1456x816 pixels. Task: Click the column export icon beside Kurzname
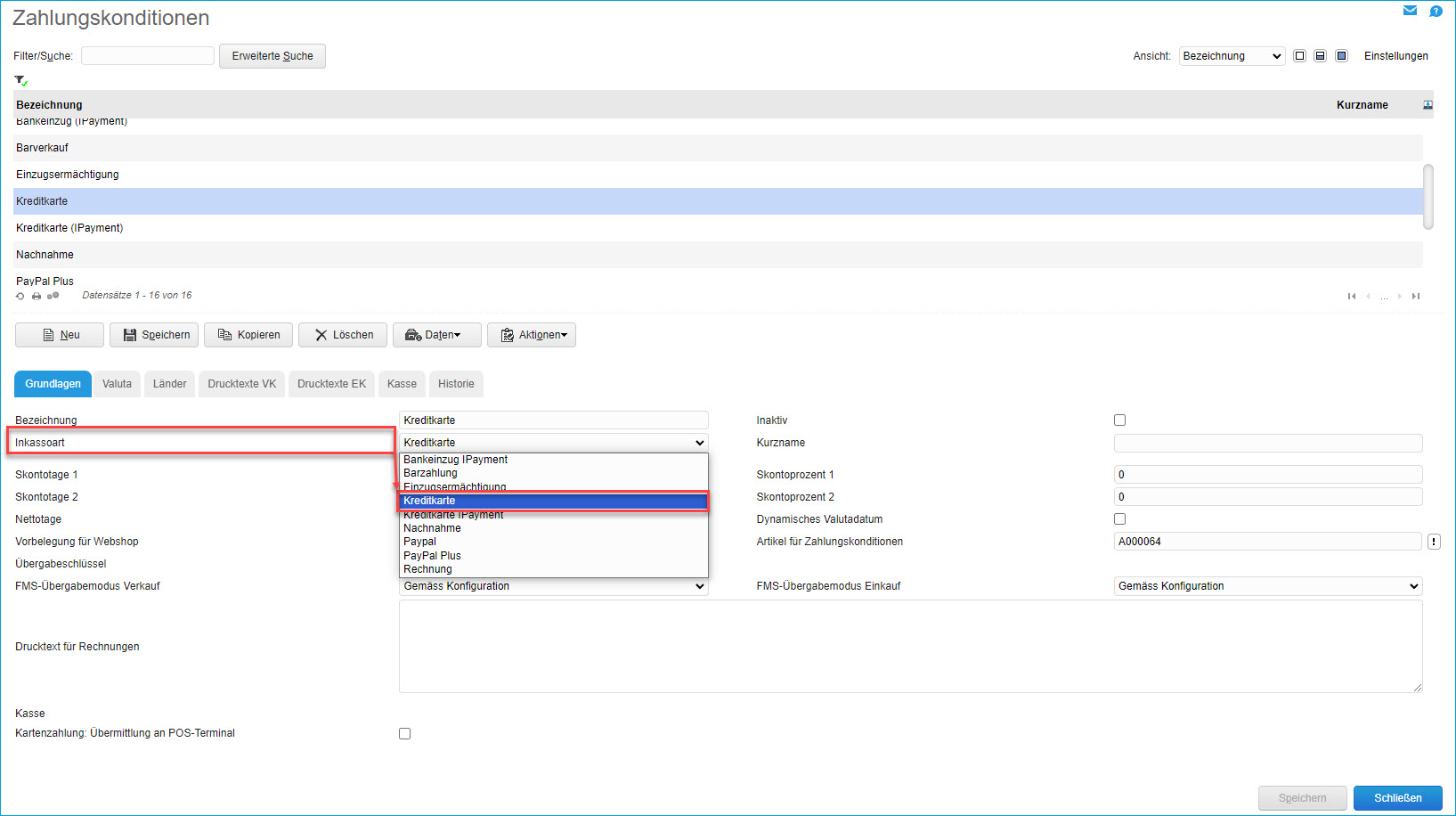1428,105
